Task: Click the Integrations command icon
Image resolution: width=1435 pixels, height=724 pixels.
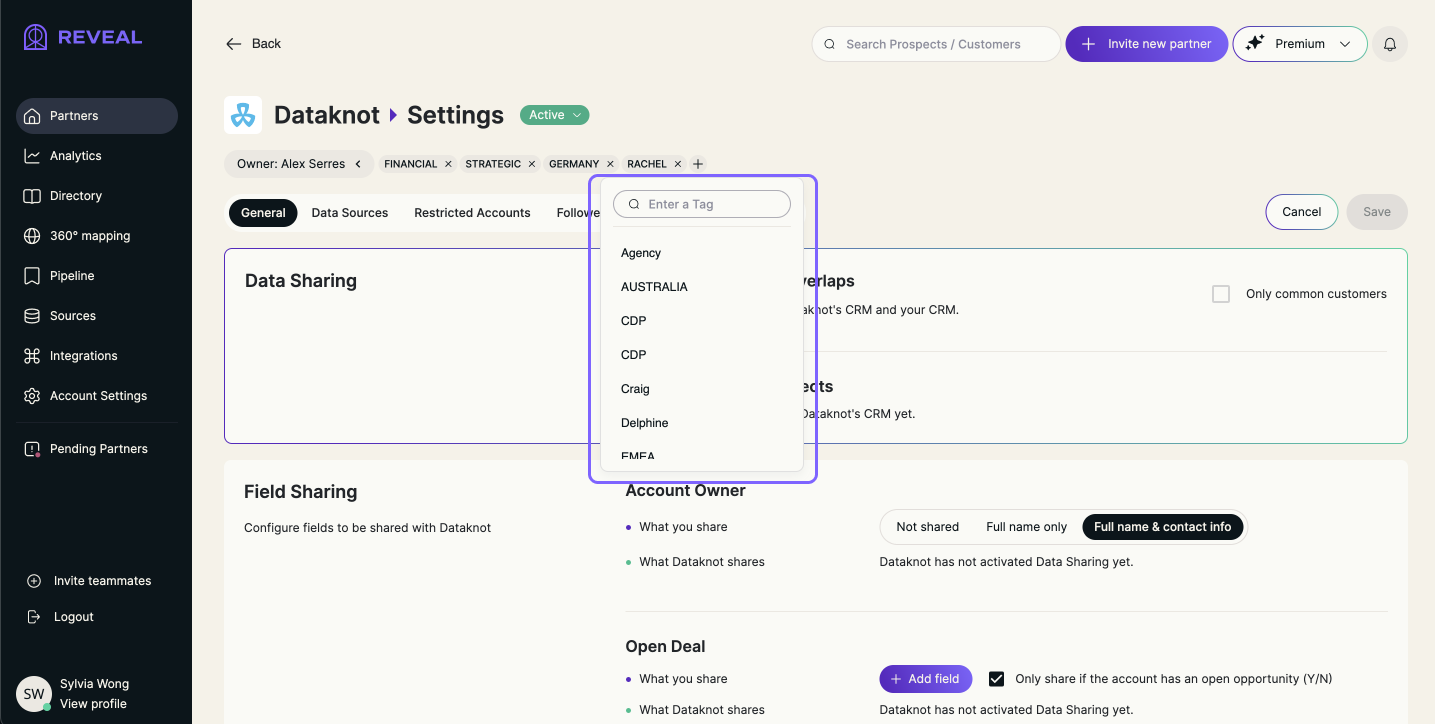Action: click(33, 356)
